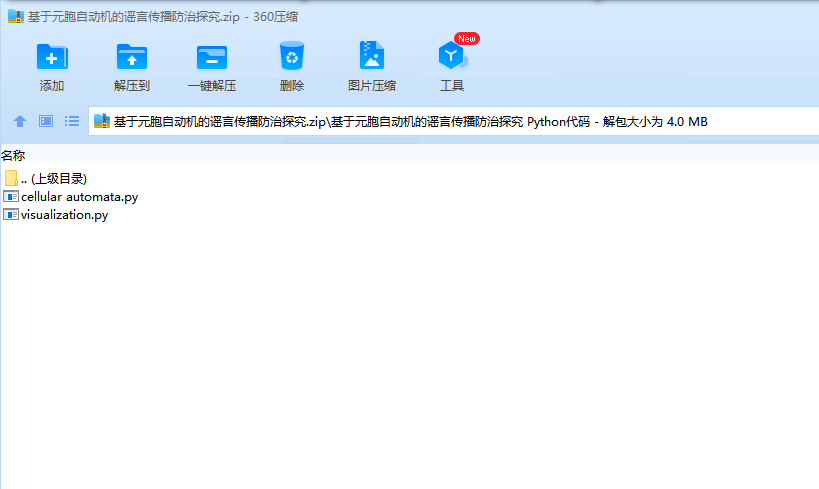Click the 删除 label text
Viewport: 819px width, 489px height.
291,86
